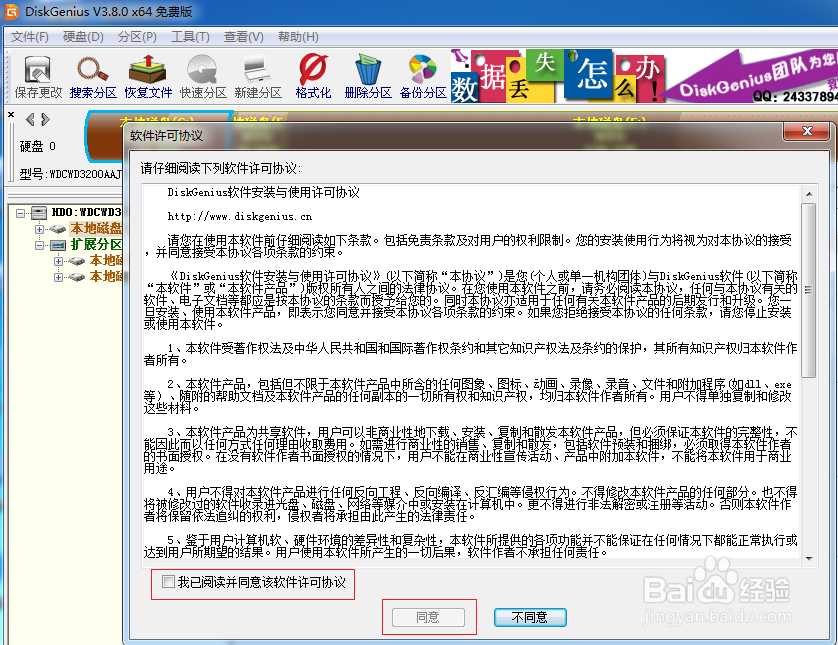Screen dimensions: 838x645
Task: Launch the Recover Files (恢复文件) tool
Action: (x=148, y=77)
